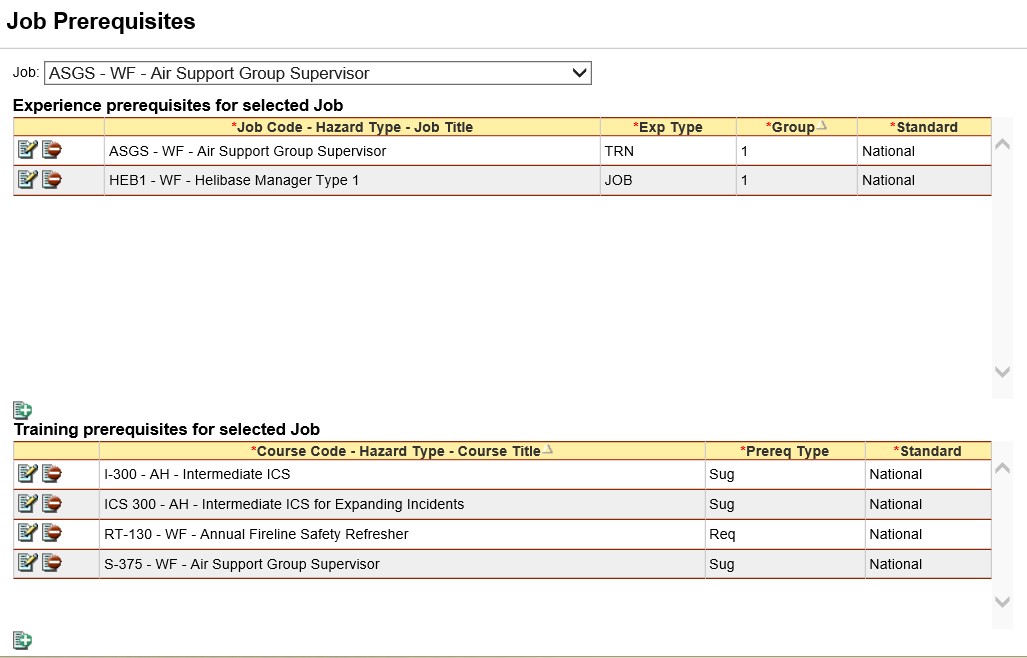Screen dimensions: 1027x658
Task: Edit the ASGS Air Support Group Supervisor experience row
Action: (28, 150)
